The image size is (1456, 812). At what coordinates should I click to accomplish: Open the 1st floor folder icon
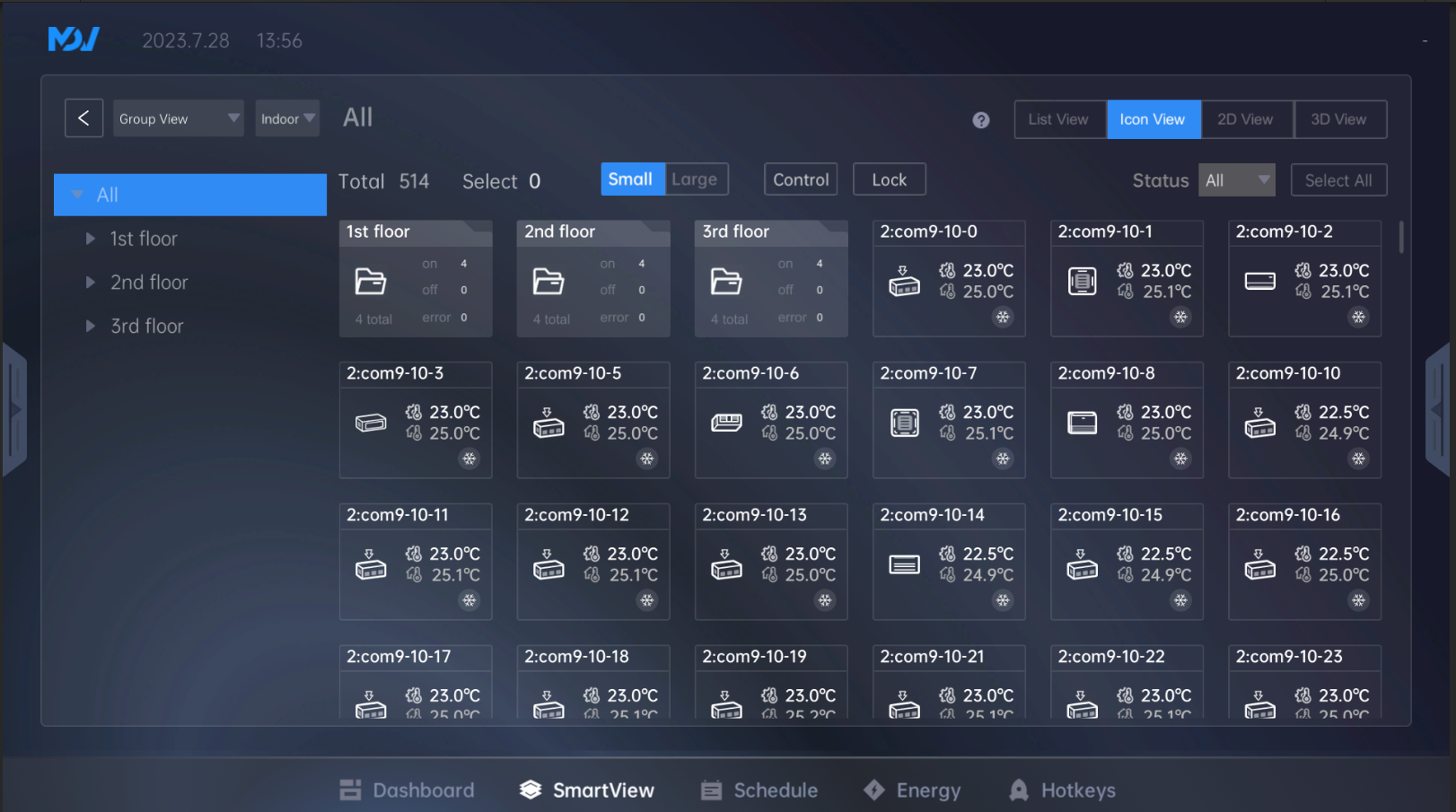370,281
